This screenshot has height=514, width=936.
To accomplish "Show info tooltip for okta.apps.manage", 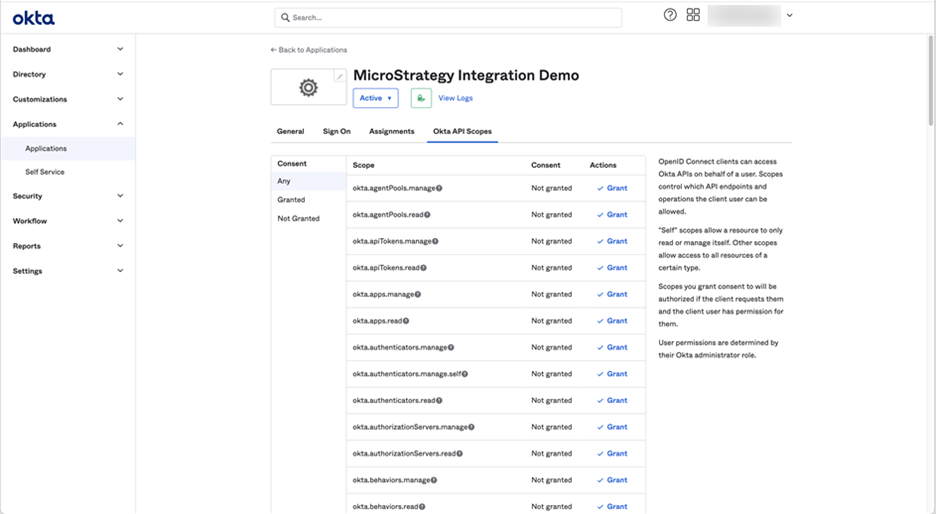I will point(418,294).
